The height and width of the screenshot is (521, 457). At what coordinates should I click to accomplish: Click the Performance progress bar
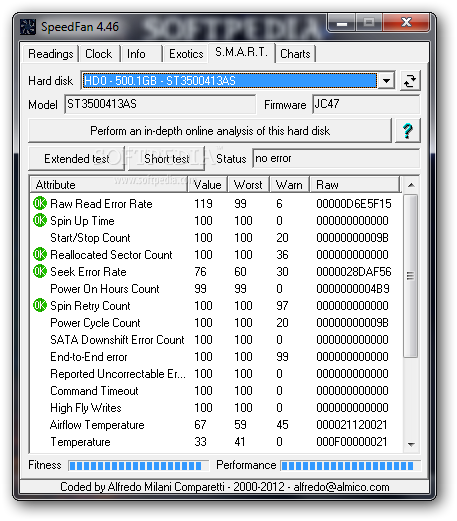pyautogui.click(x=350, y=465)
